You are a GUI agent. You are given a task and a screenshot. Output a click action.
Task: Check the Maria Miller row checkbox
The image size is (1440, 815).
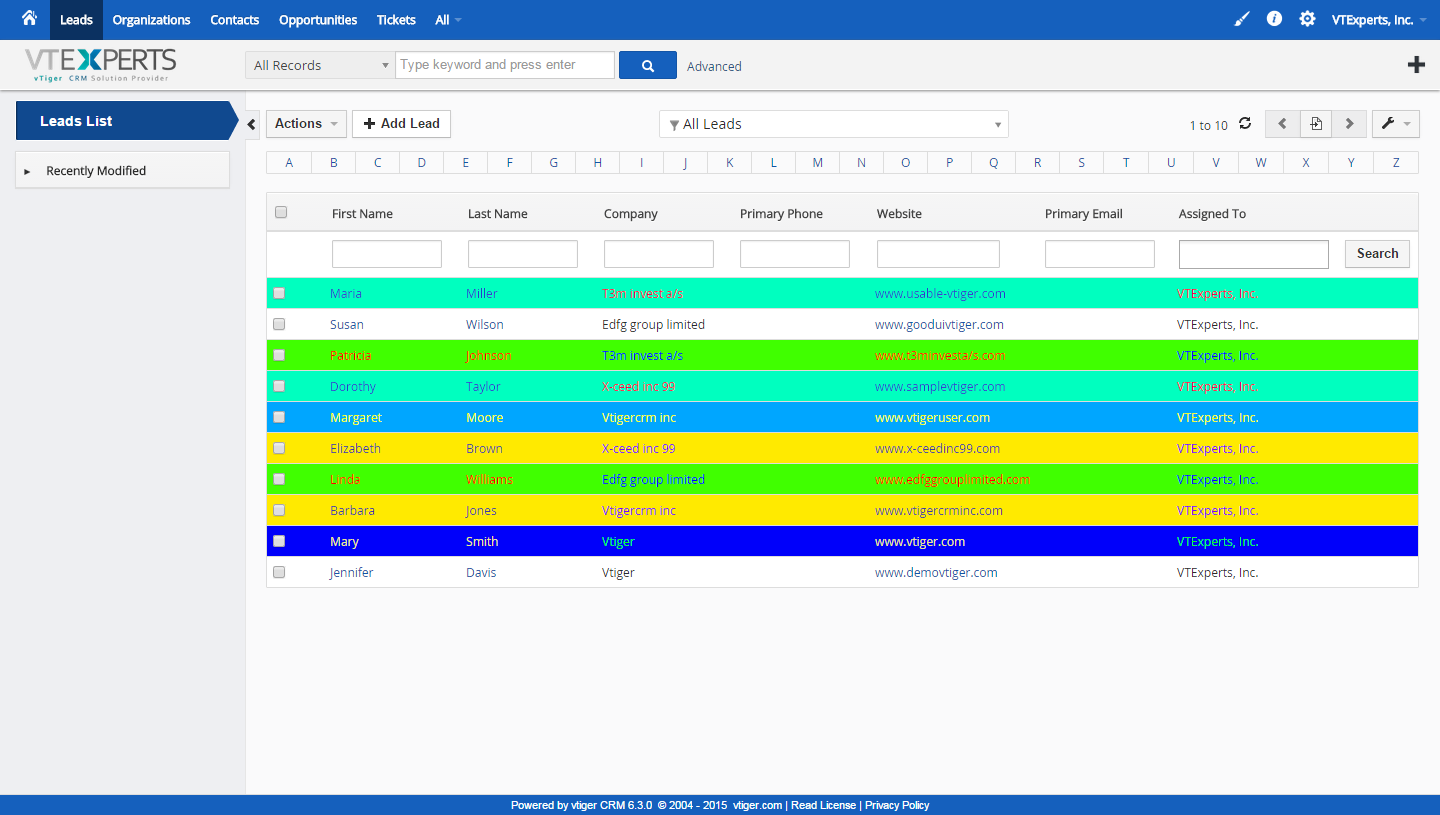click(279, 293)
